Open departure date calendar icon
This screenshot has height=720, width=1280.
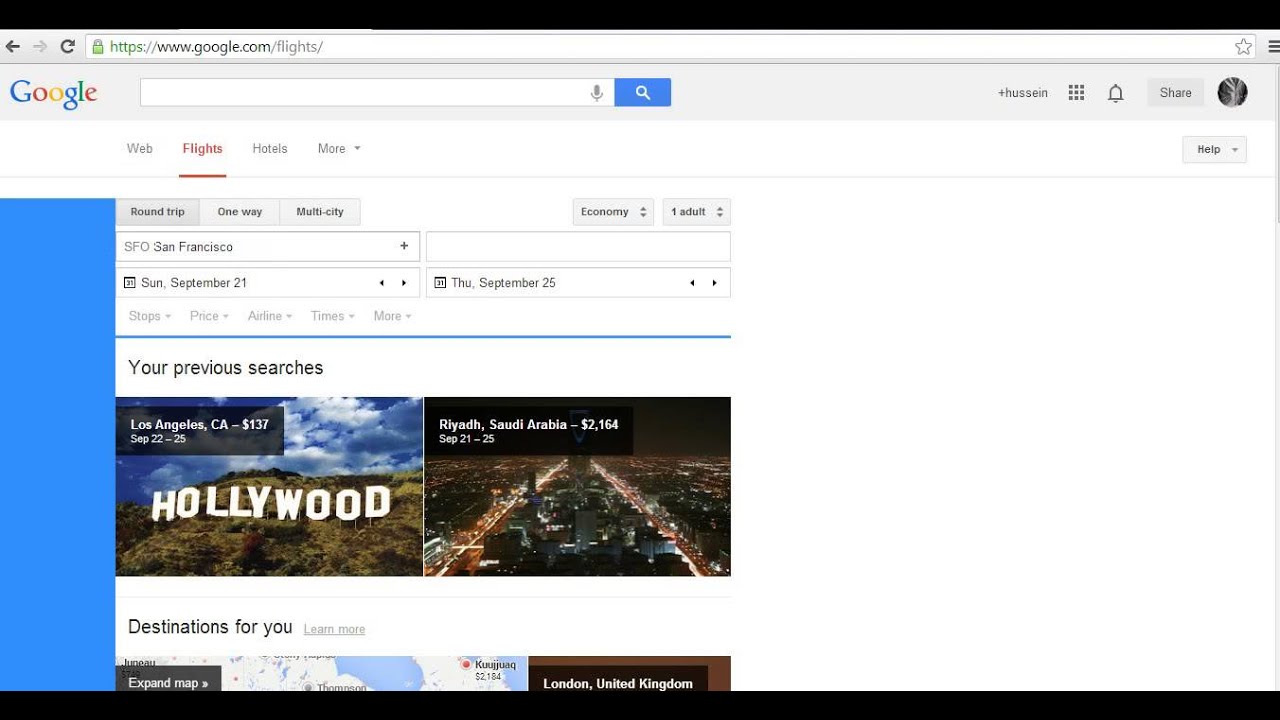(x=129, y=283)
